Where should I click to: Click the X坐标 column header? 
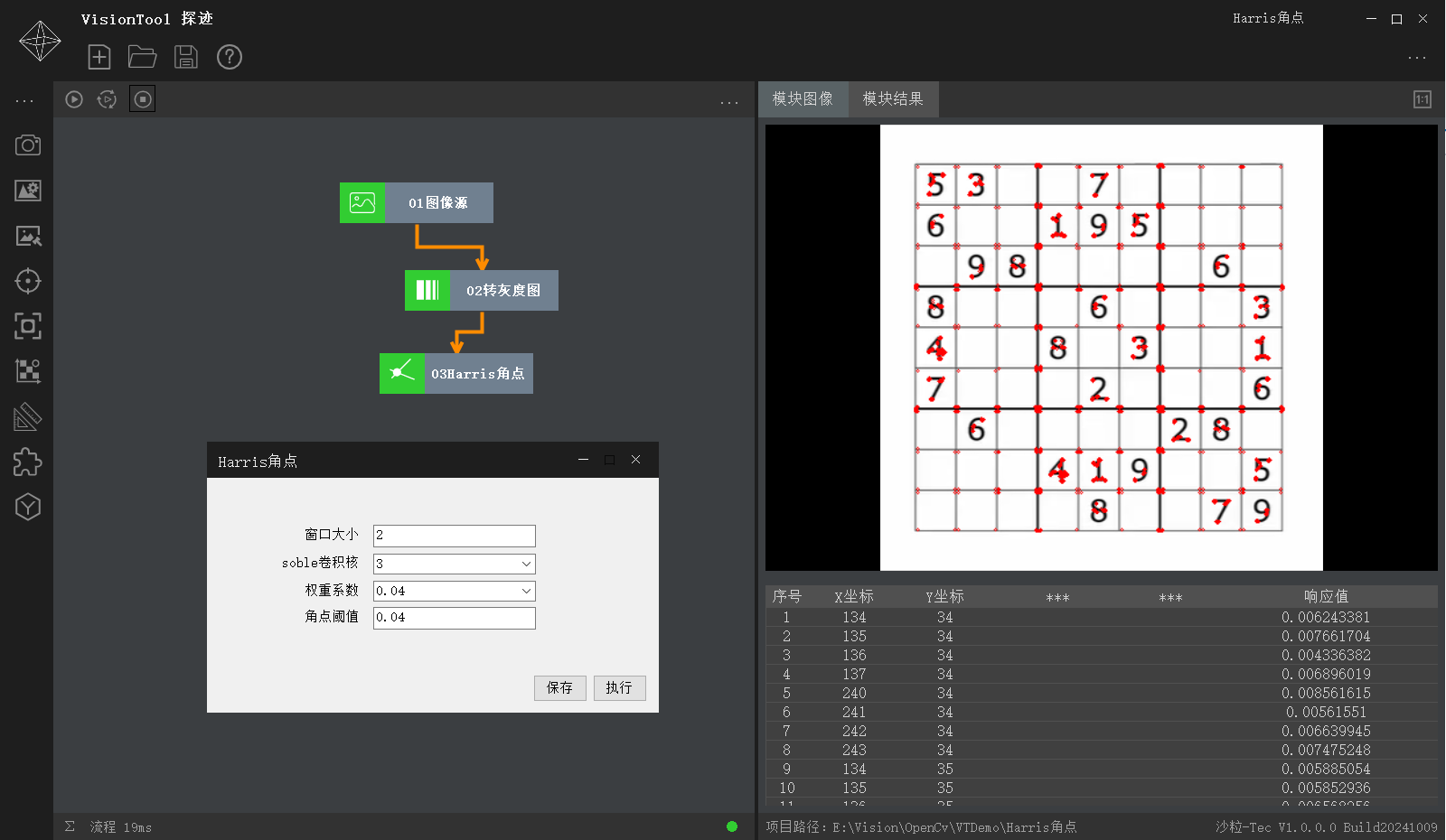click(x=854, y=596)
